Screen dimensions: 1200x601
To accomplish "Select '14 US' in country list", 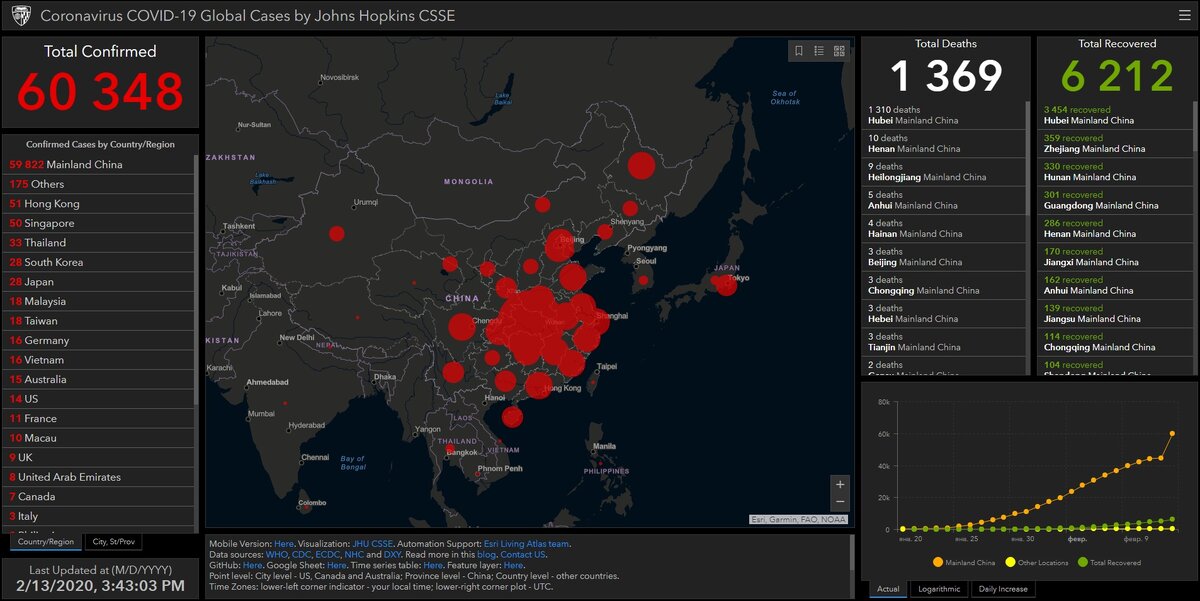I will click(x=99, y=398).
